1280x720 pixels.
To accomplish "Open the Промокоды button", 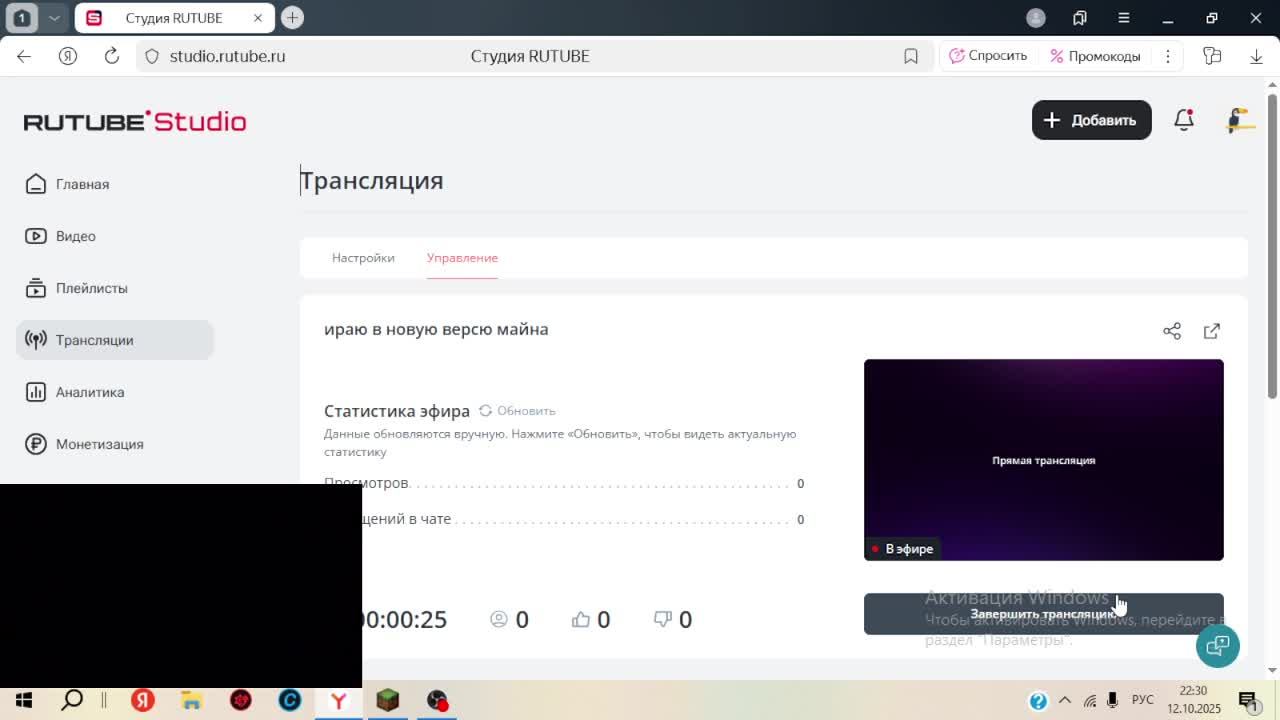I will (x=1096, y=56).
